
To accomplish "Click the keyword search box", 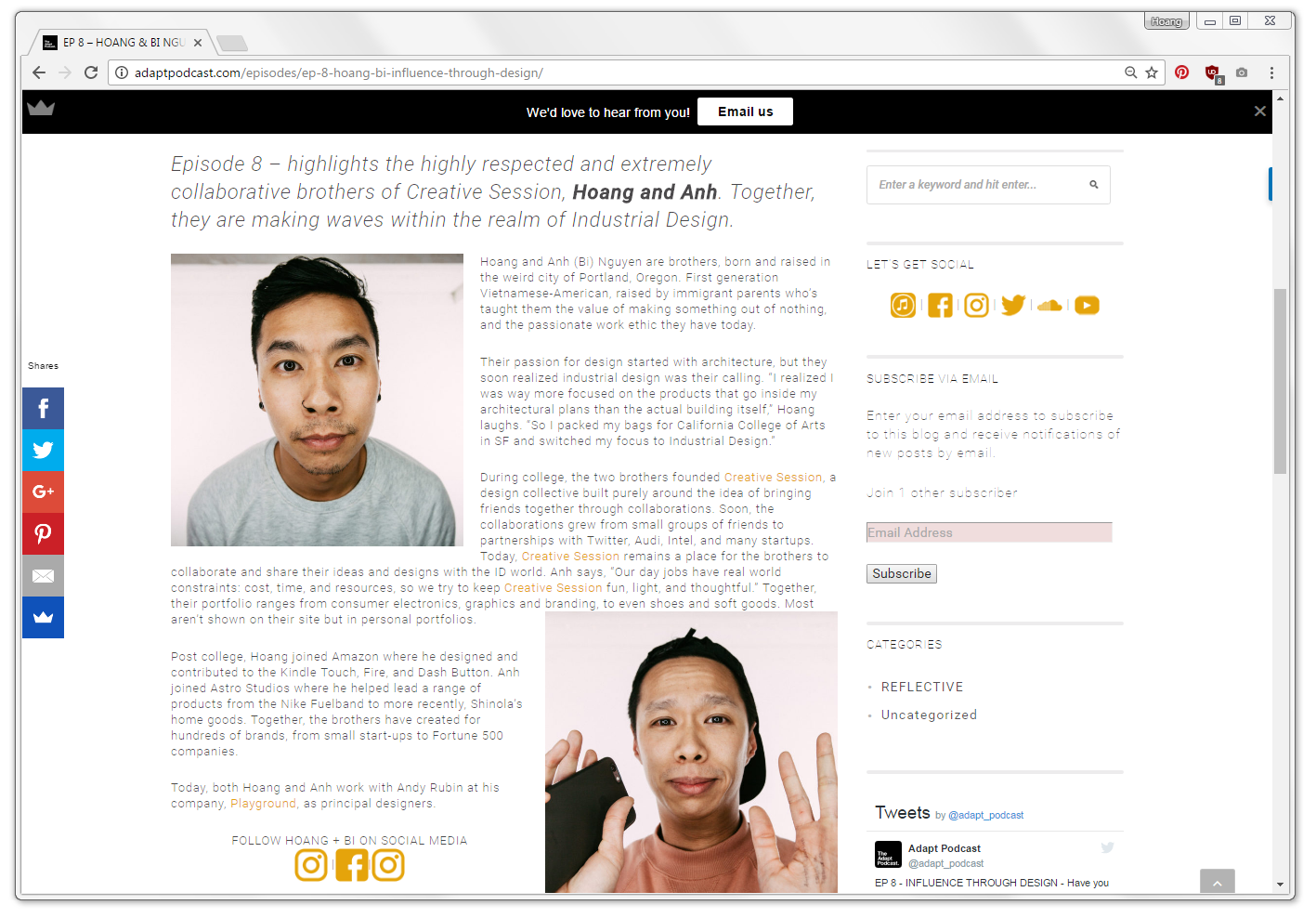I will pos(988,185).
